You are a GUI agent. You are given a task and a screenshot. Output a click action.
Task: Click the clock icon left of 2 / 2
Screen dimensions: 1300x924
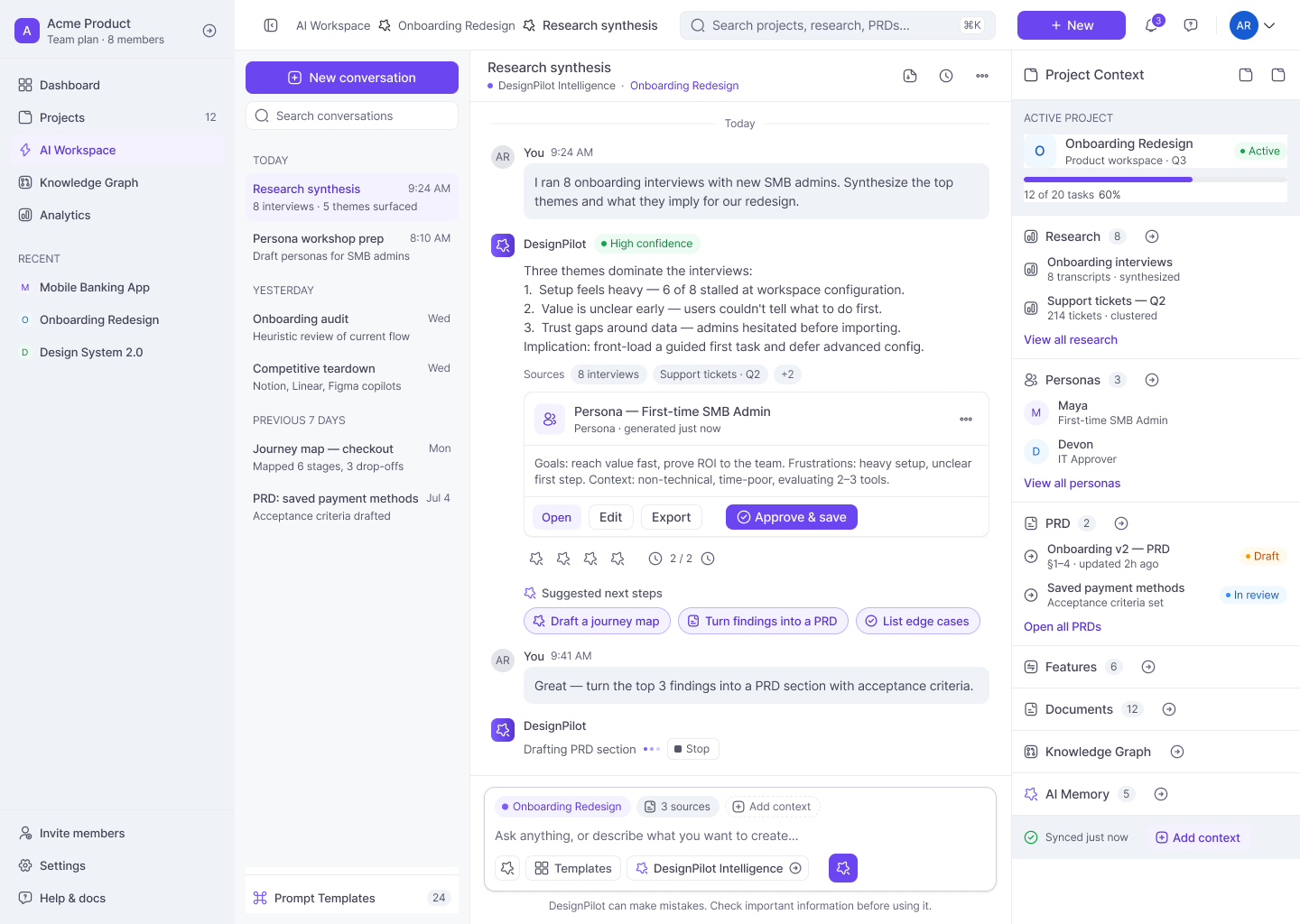coord(655,559)
